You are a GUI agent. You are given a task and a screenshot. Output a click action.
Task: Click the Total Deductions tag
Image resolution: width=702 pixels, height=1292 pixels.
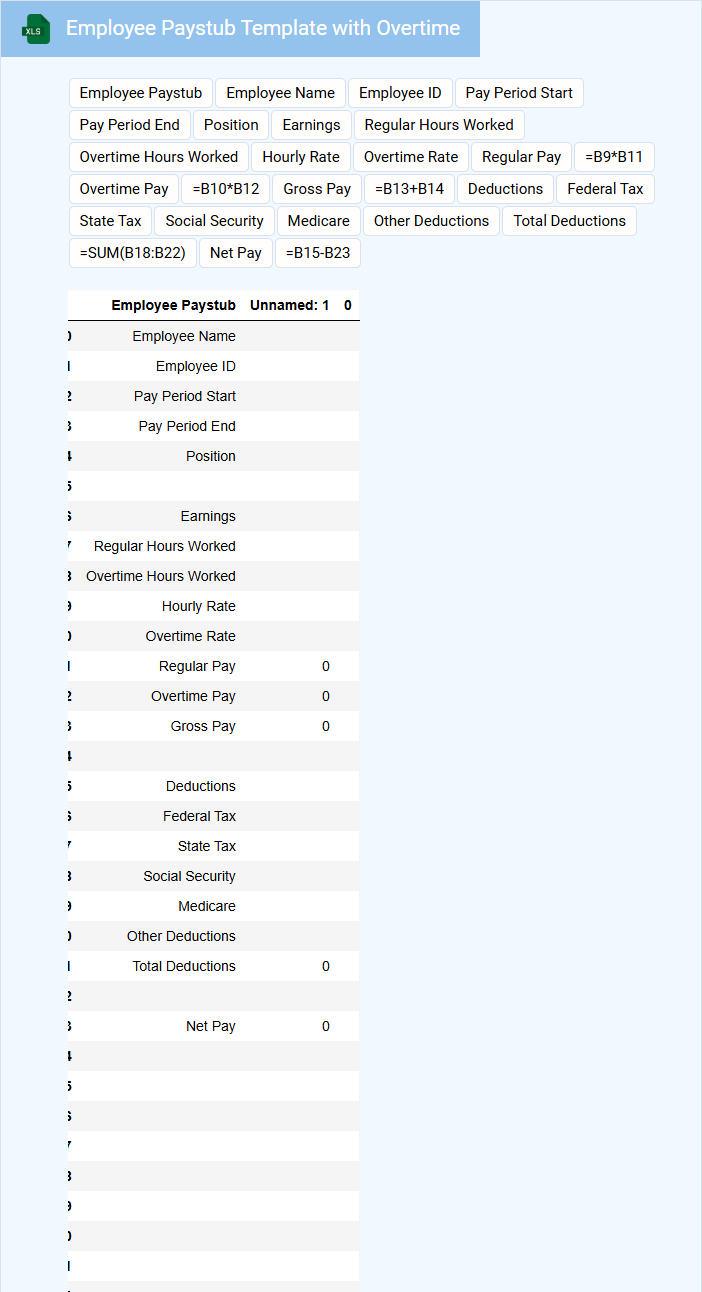(569, 221)
